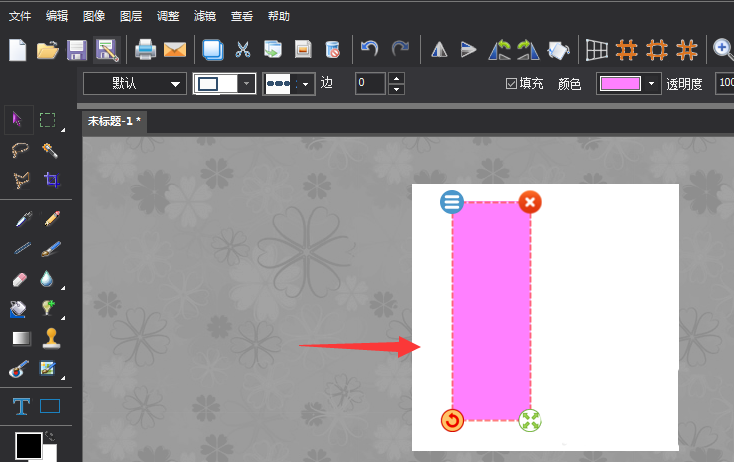Click the zoom in magnifier icon
Image resolution: width=734 pixels, height=462 pixels.
[x=723, y=50]
